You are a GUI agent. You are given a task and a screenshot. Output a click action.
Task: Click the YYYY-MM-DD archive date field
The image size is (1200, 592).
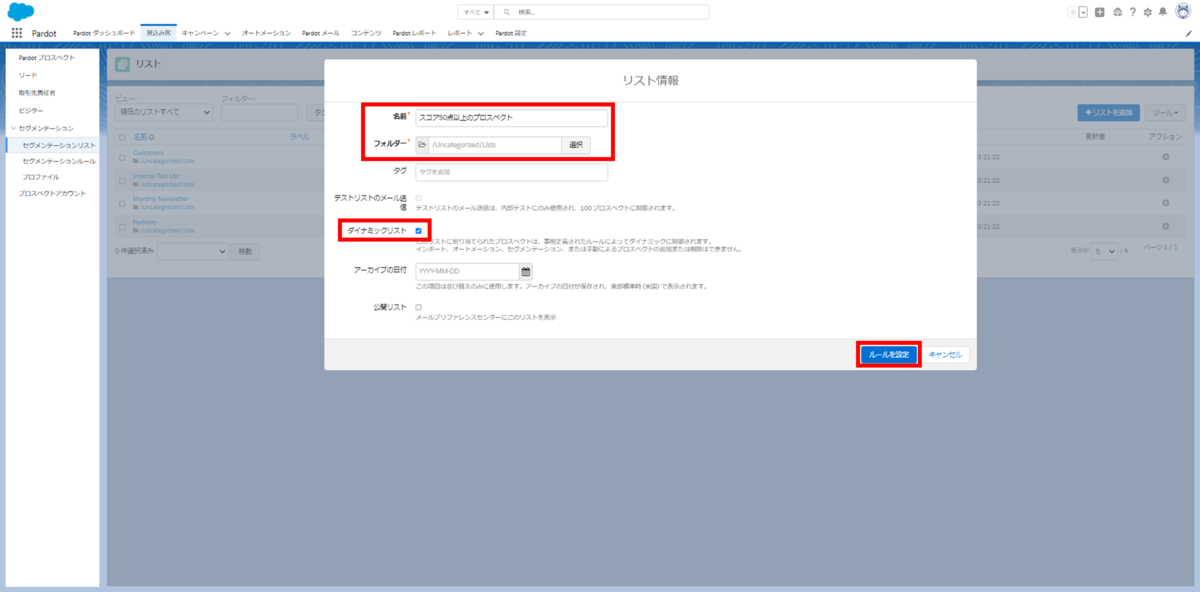[x=467, y=271]
